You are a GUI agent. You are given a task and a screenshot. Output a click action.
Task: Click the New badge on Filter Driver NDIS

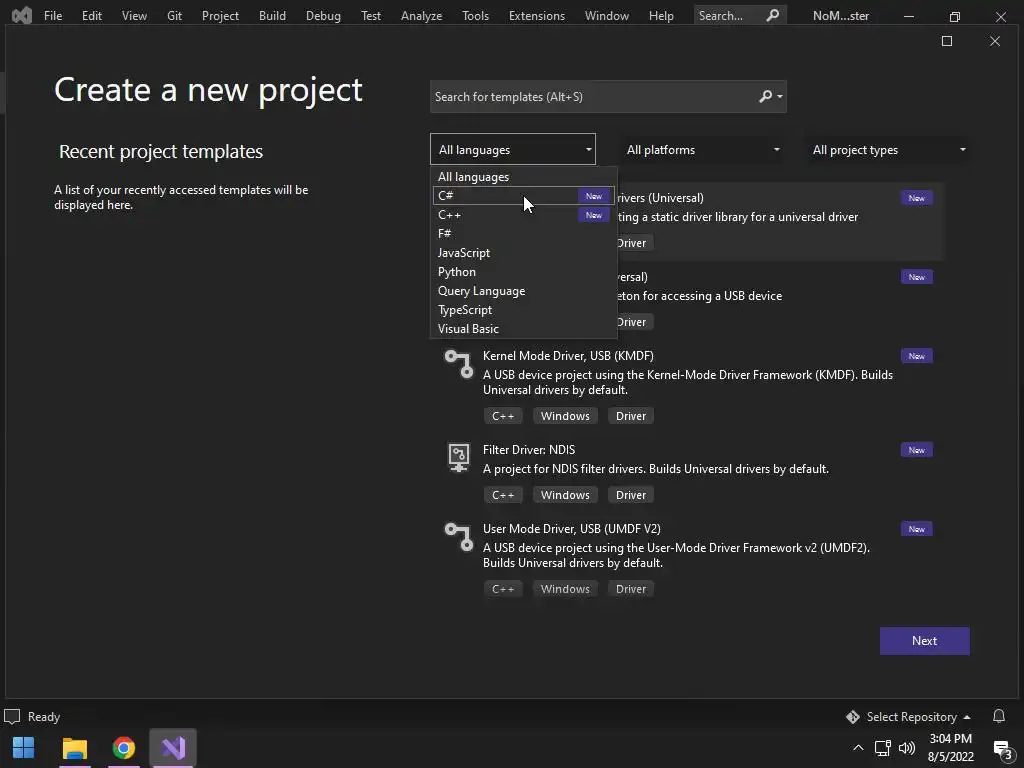click(916, 450)
